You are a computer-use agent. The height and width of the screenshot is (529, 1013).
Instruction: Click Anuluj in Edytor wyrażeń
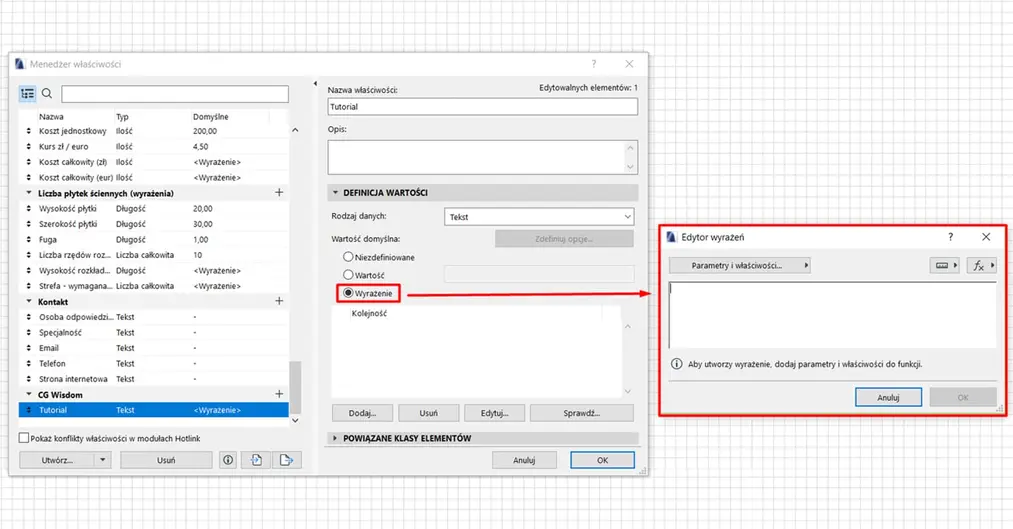[x=888, y=397]
